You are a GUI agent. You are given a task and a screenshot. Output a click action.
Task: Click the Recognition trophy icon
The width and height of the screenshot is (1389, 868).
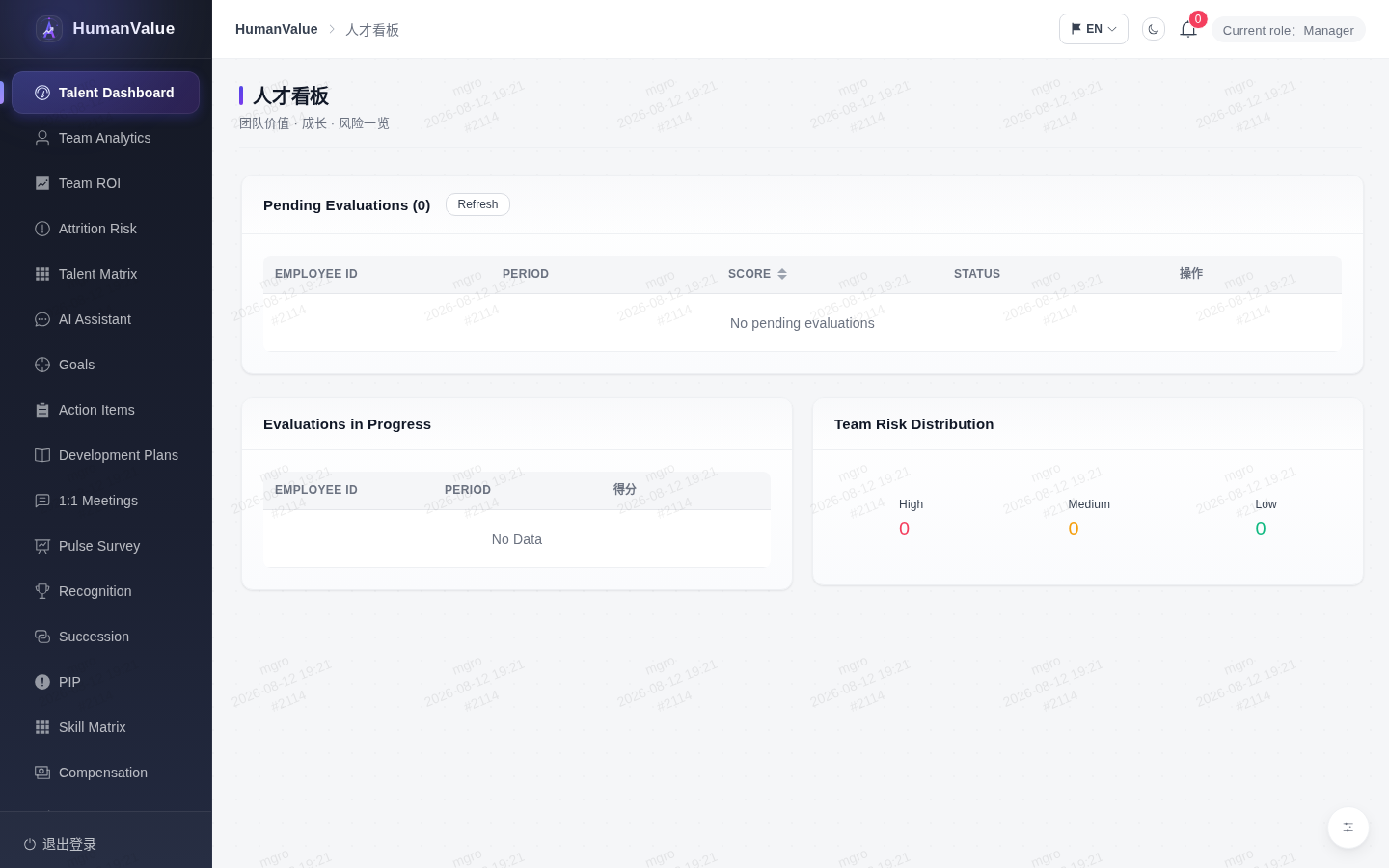[x=42, y=591]
